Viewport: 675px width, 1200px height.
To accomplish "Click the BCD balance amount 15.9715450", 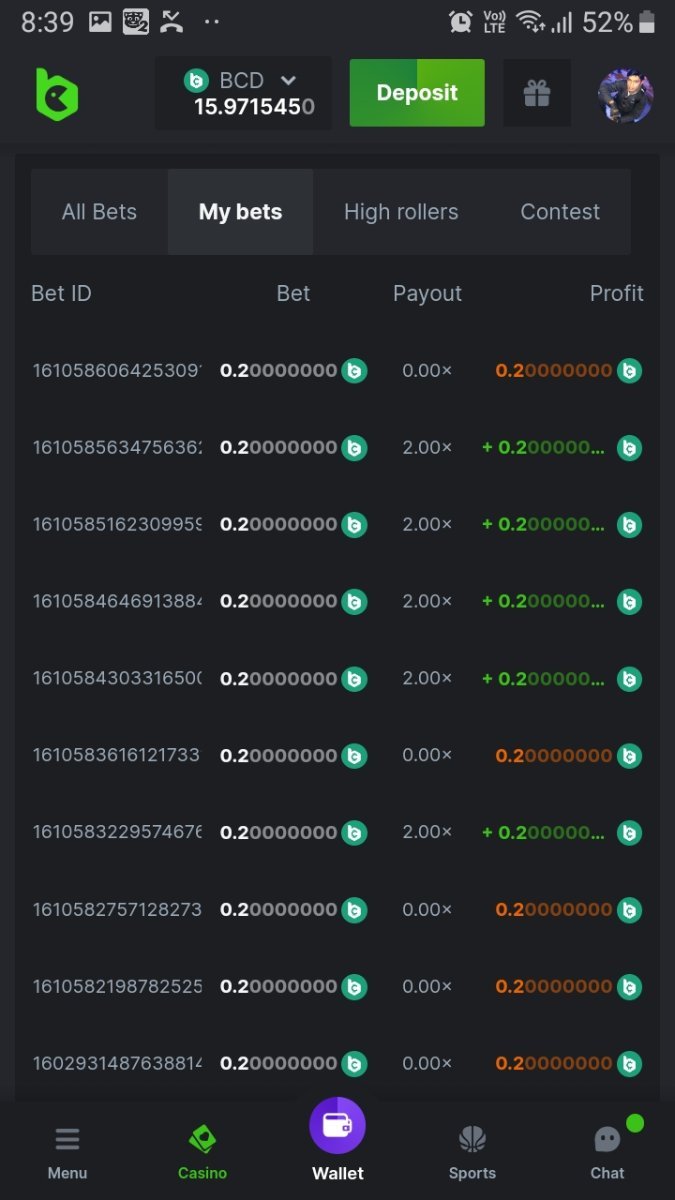I will coord(254,107).
